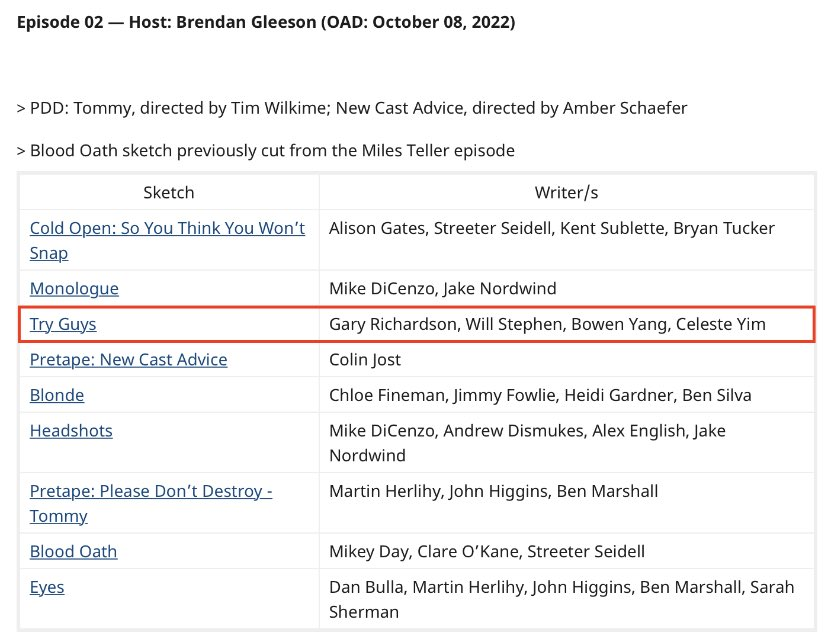The width and height of the screenshot is (828, 643).
Task: Select the Colin Jost writer cell
Action: click(567, 360)
